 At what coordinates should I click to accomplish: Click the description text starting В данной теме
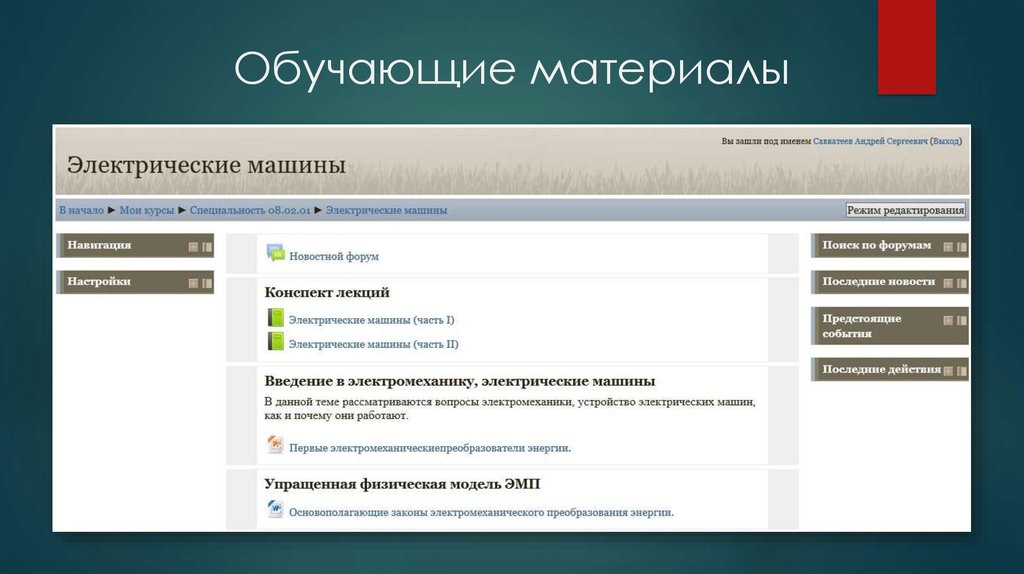tap(509, 408)
